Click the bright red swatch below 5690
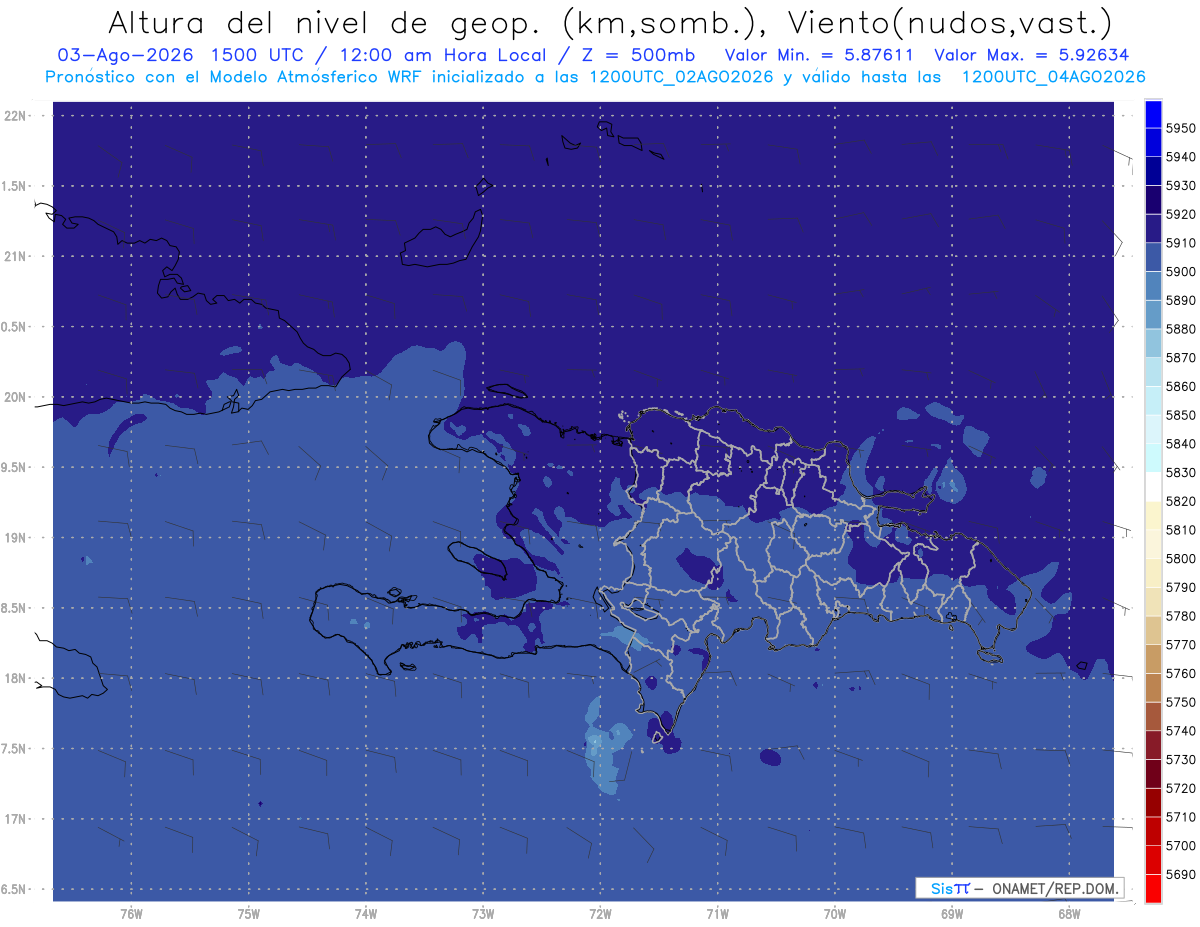 tap(1153, 889)
